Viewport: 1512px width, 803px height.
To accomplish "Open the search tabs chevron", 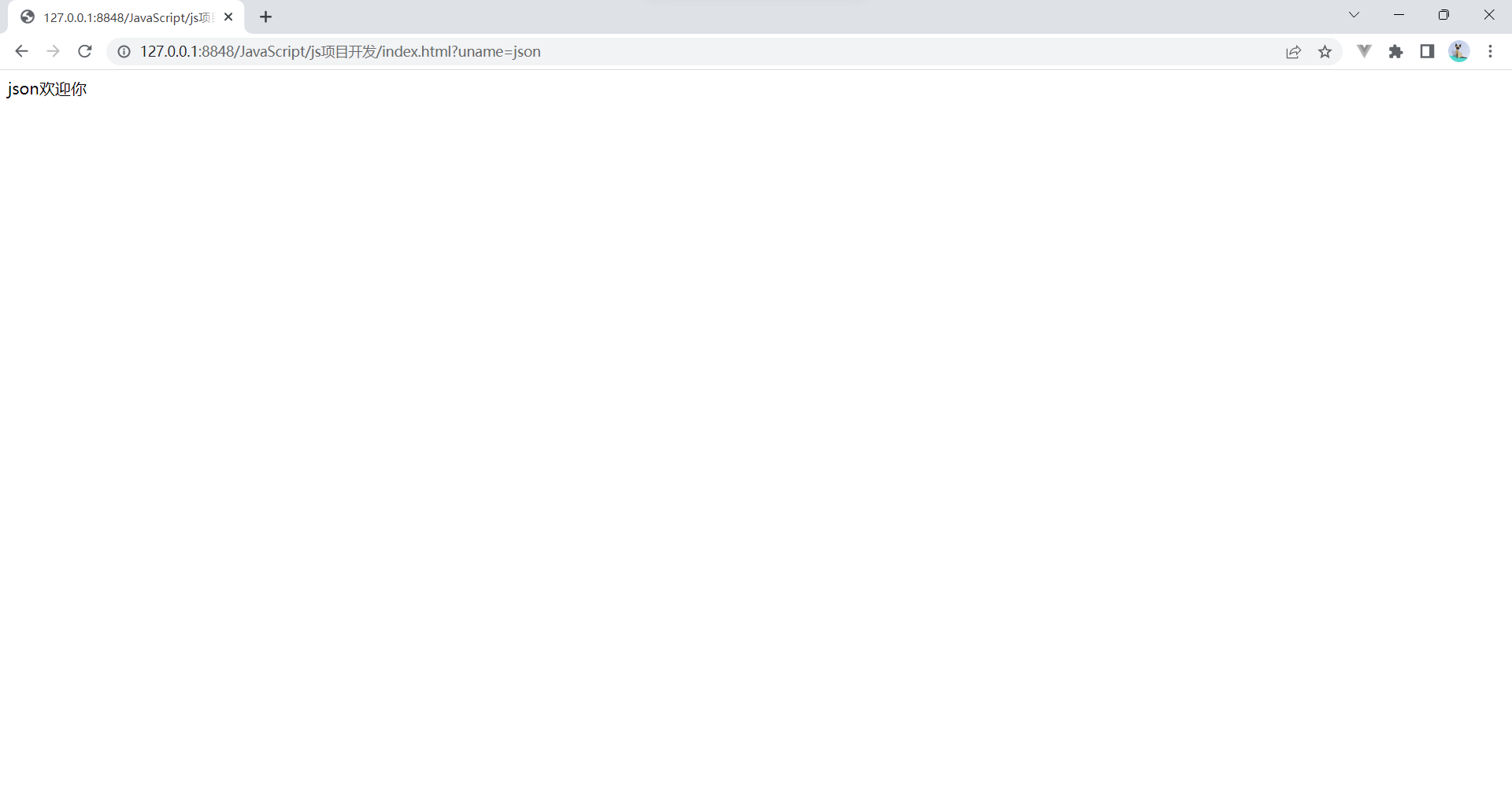I will [x=1354, y=15].
